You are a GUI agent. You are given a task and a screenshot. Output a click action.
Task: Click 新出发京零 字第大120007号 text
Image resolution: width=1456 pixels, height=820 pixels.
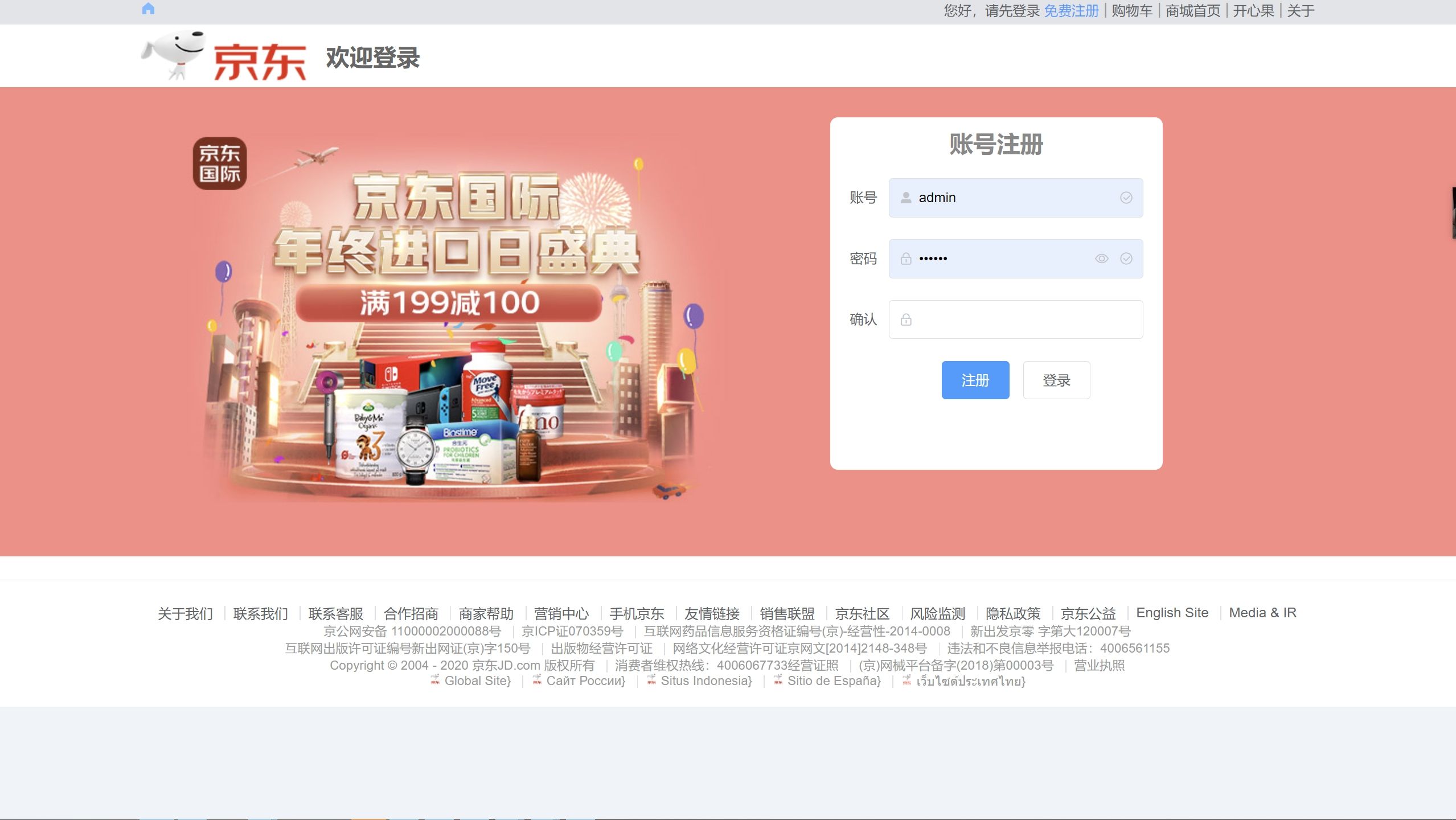point(1050,631)
